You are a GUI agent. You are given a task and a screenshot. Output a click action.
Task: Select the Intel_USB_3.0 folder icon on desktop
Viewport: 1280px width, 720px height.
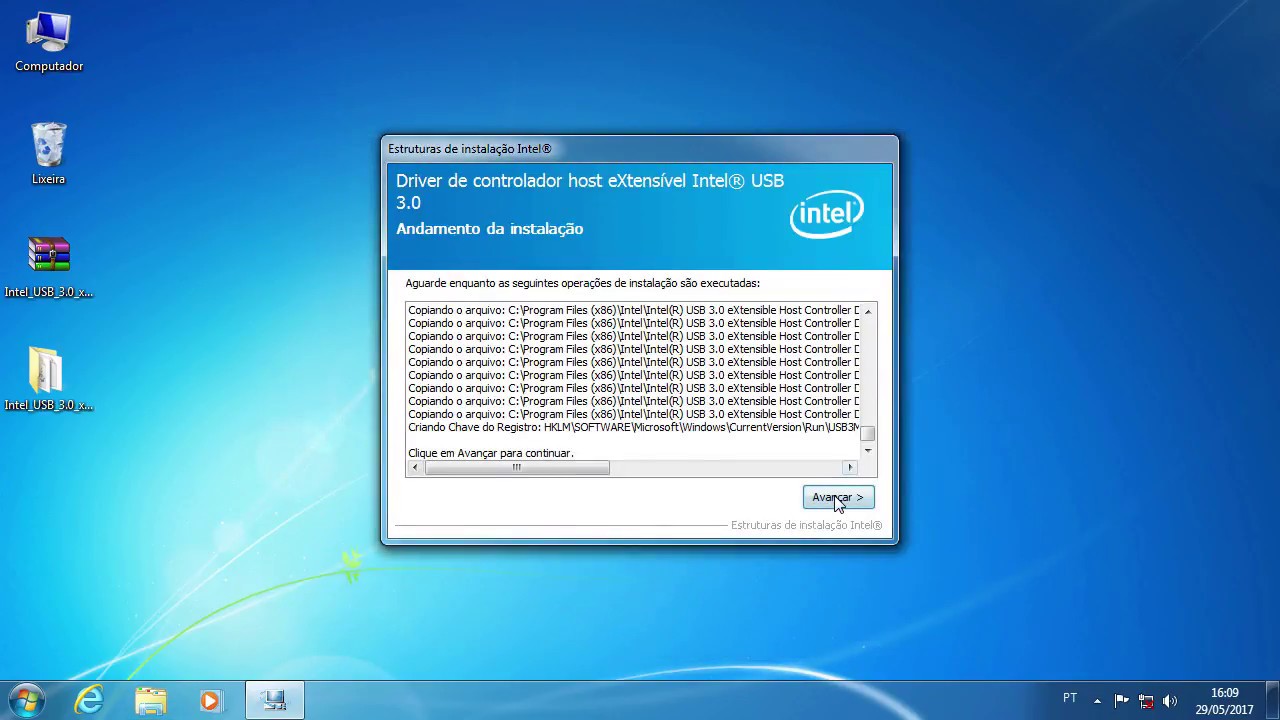pyautogui.click(x=48, y=380)
